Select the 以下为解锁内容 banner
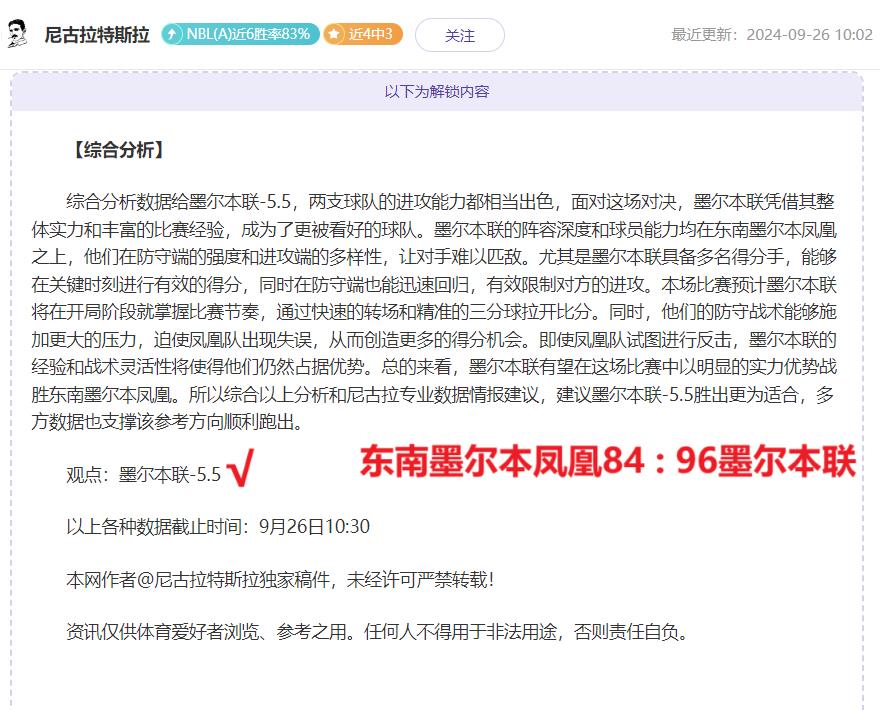 437,91
